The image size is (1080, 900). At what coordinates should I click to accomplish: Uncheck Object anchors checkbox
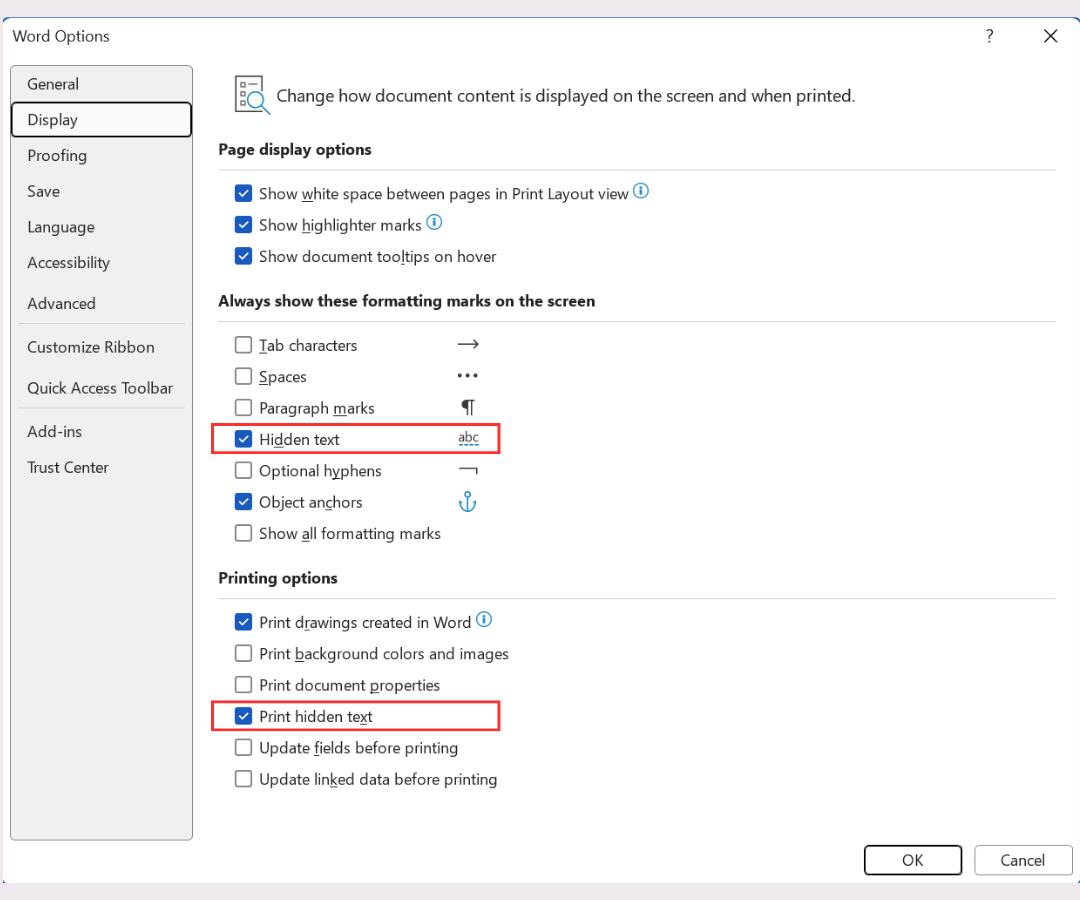click(x=243, y=502)
